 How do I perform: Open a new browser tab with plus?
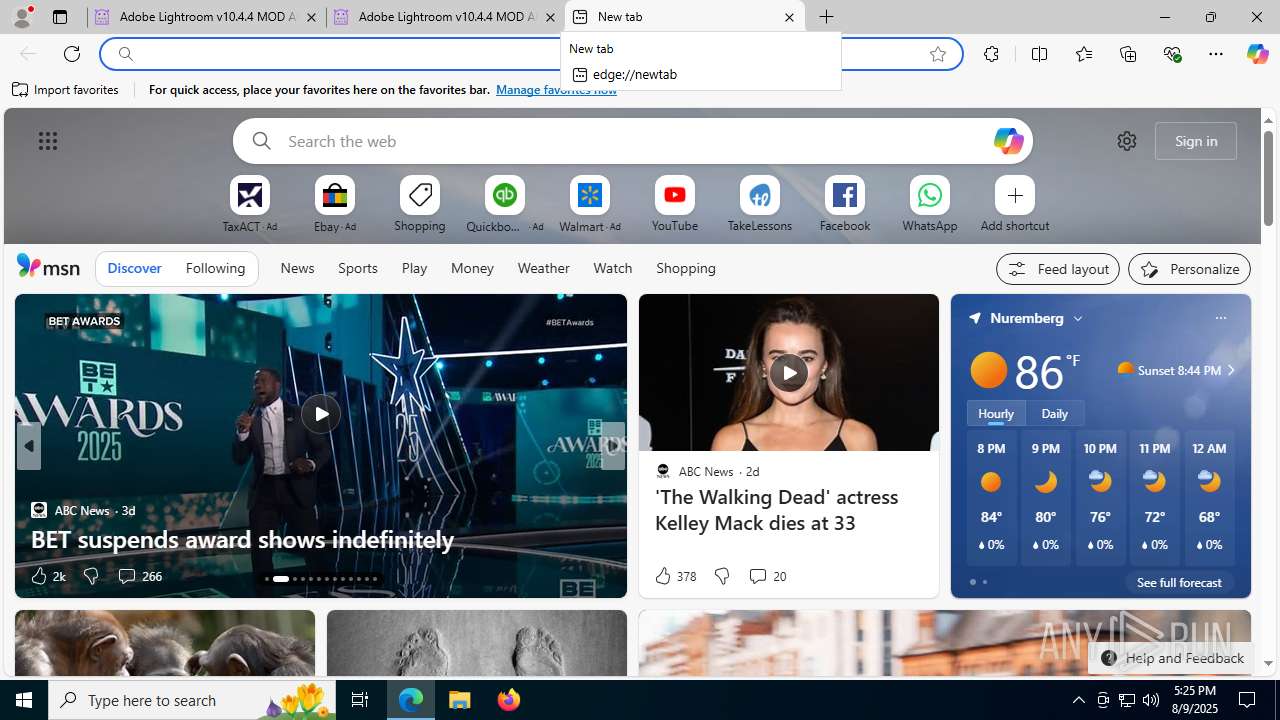(x=826, y=17)
